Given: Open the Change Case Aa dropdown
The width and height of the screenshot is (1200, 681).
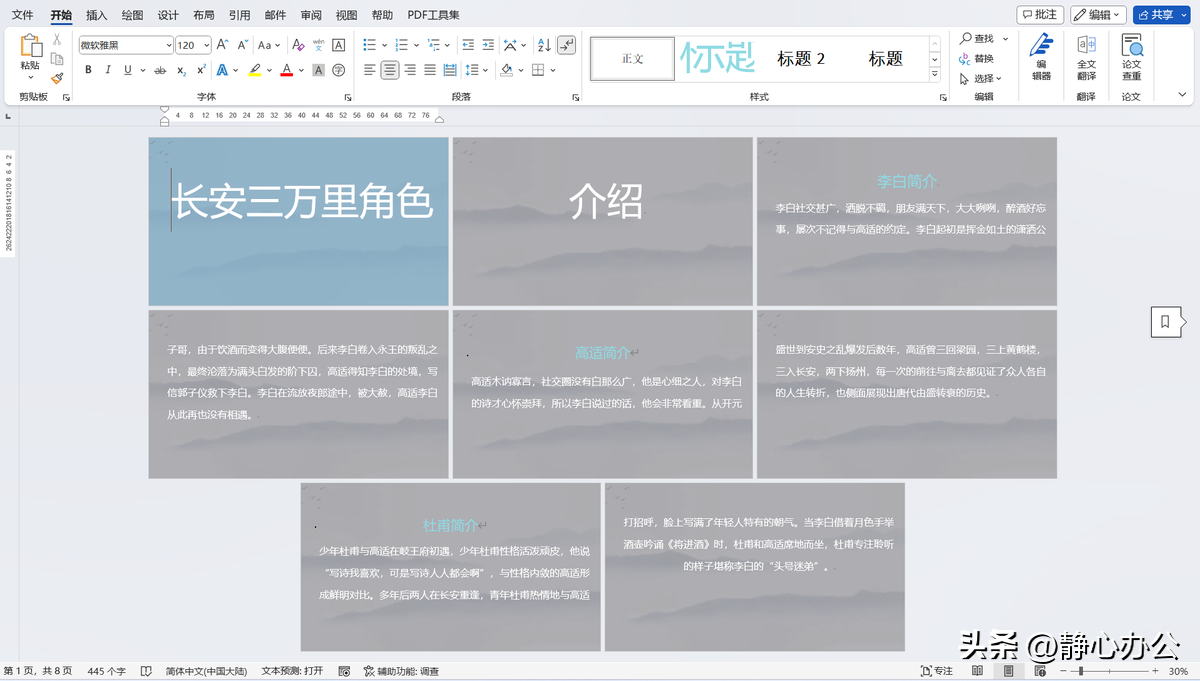Looking at the screenshot, I should point(269,45).
